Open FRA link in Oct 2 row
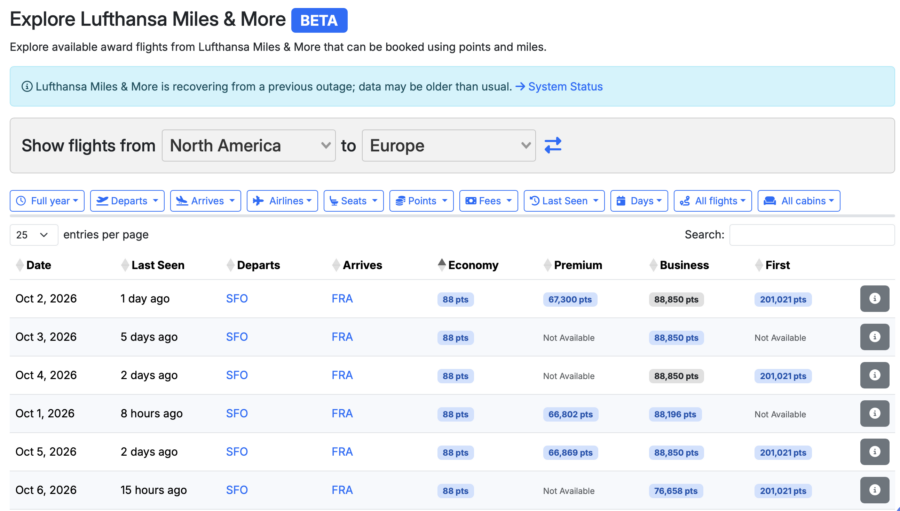 tap(342, 299)
